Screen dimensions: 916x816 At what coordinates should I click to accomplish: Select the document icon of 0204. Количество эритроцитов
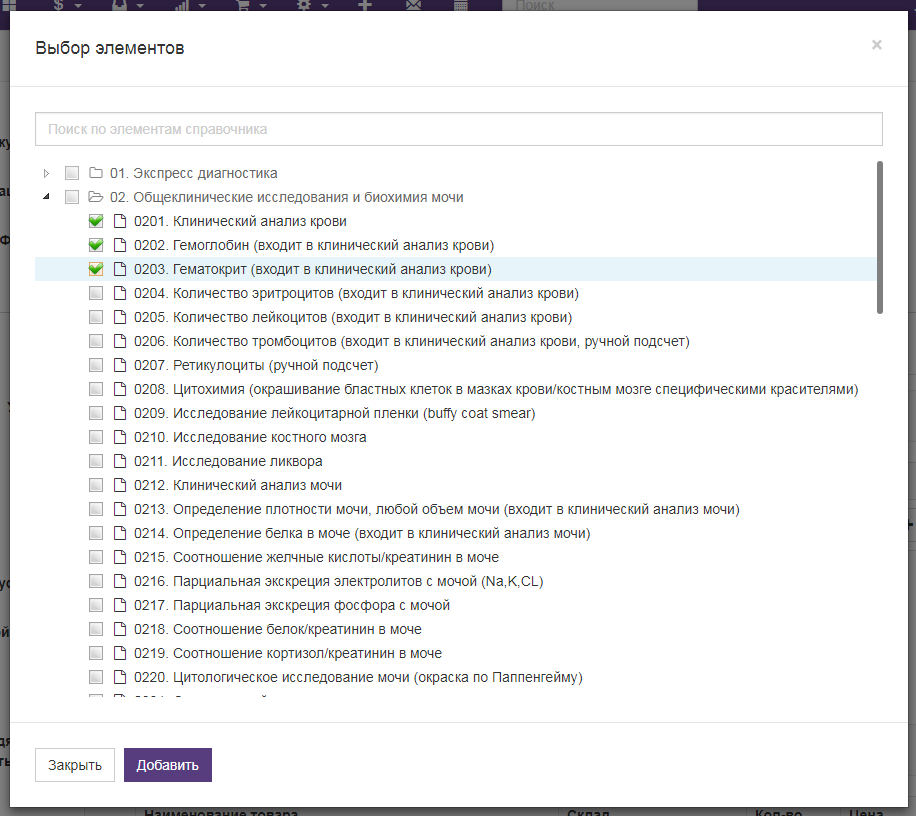120,293
